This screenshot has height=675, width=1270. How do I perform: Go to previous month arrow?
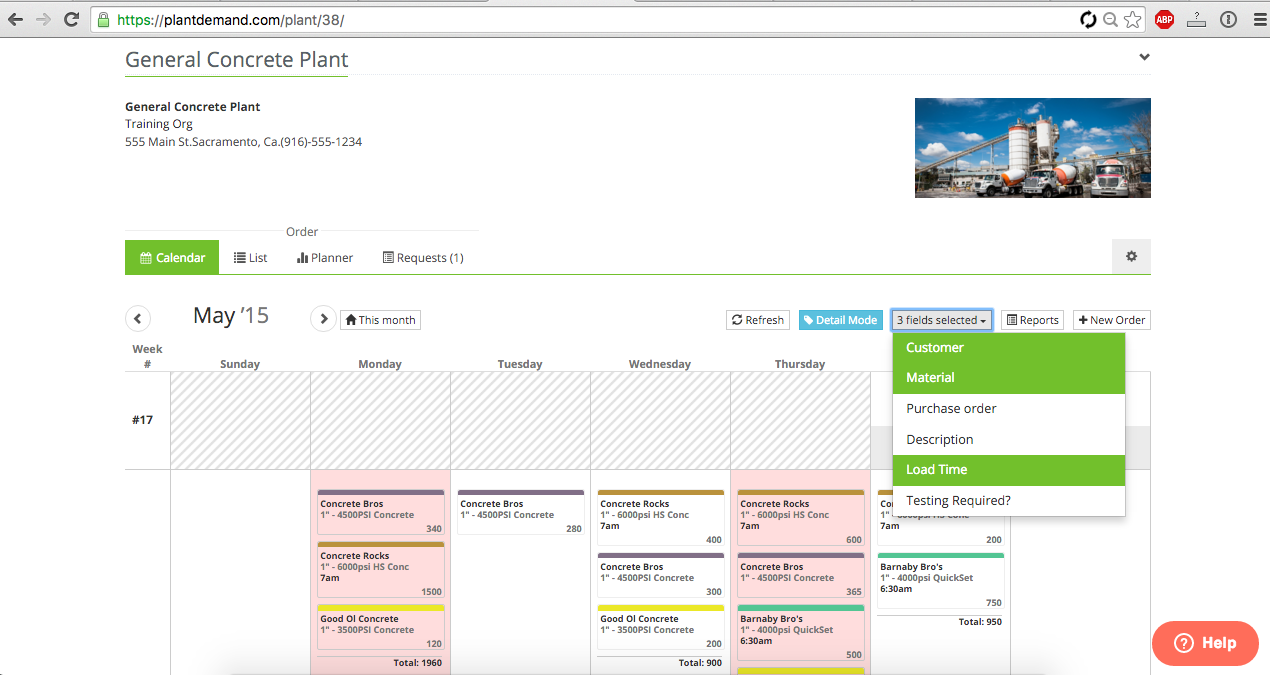click(x=138, y=319)
